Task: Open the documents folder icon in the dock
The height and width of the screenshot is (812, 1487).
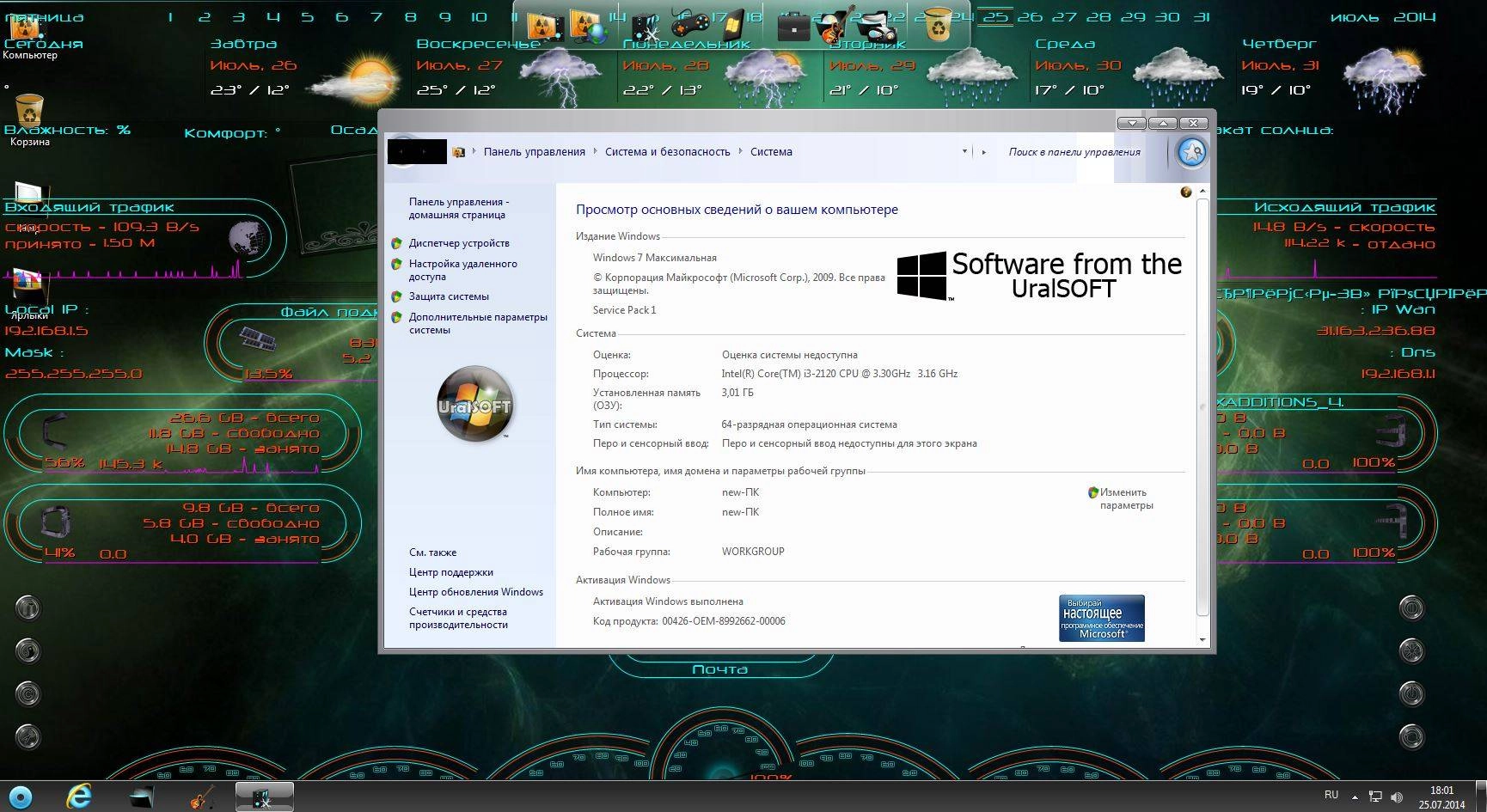Action: pos(878,27)
